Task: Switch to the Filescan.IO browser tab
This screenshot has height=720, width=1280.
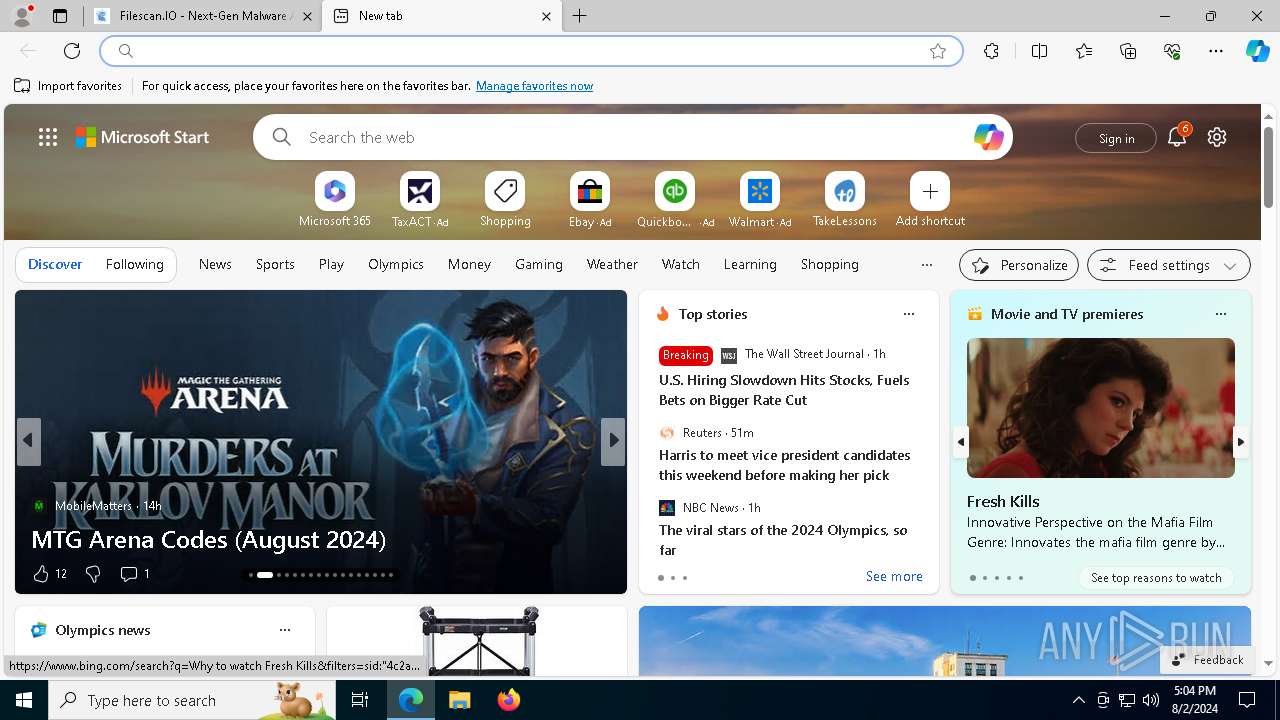Action: (x=203, y=16)
